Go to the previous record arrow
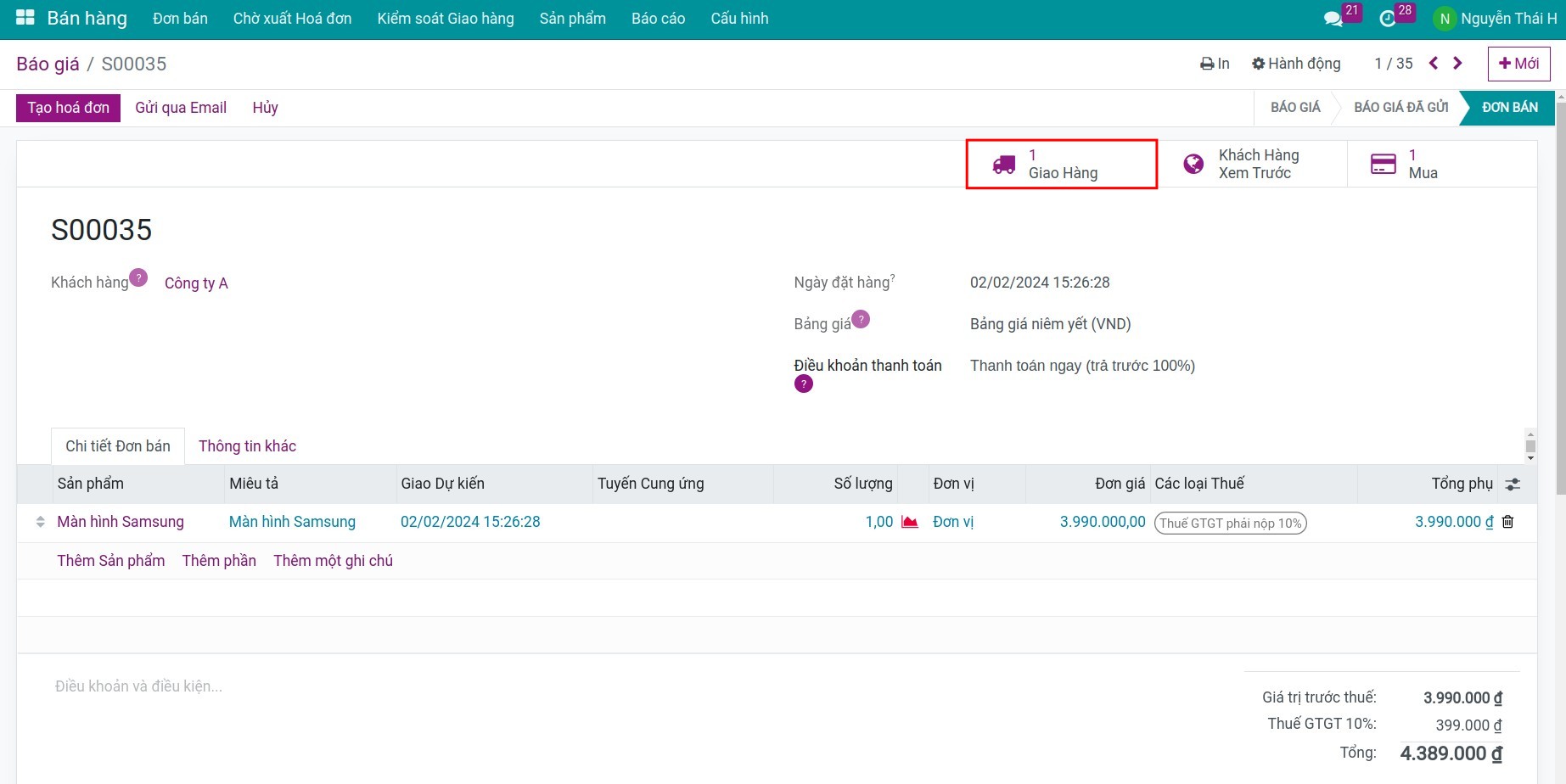This screenshot has height=784, width=1566. (1434, 64)
